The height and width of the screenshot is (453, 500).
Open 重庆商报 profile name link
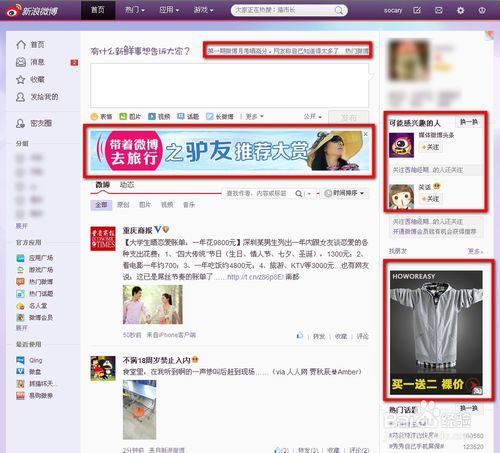pyautogui.click(x=137, y=230)
